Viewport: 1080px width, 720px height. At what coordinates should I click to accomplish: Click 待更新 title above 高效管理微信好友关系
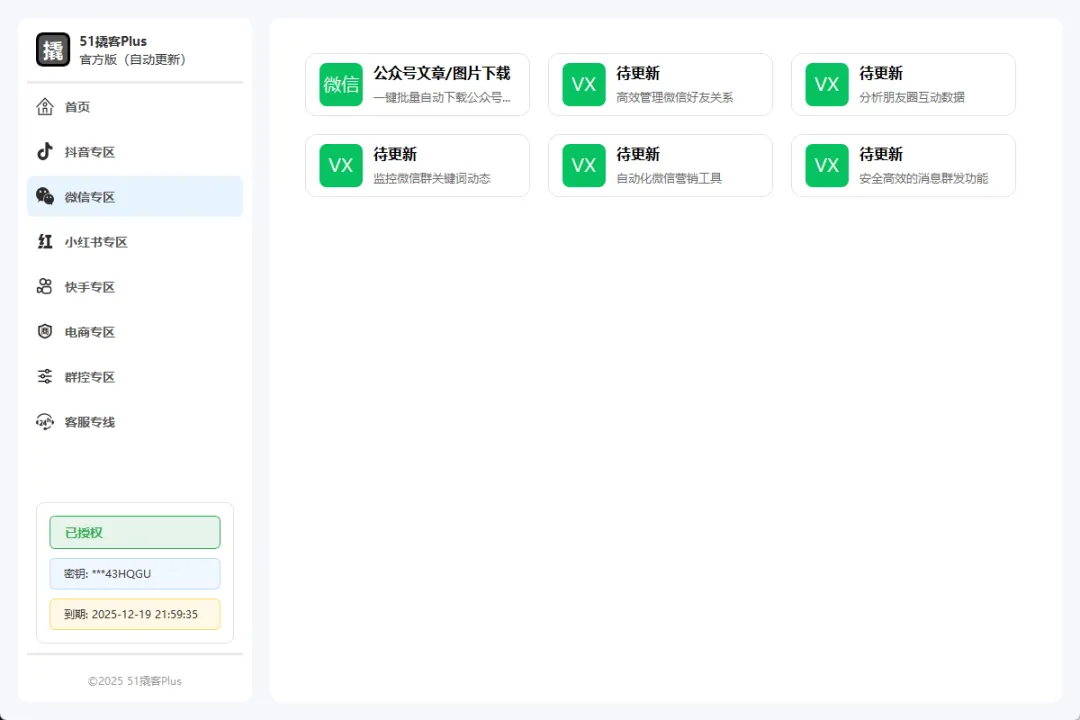pos(638,74)
